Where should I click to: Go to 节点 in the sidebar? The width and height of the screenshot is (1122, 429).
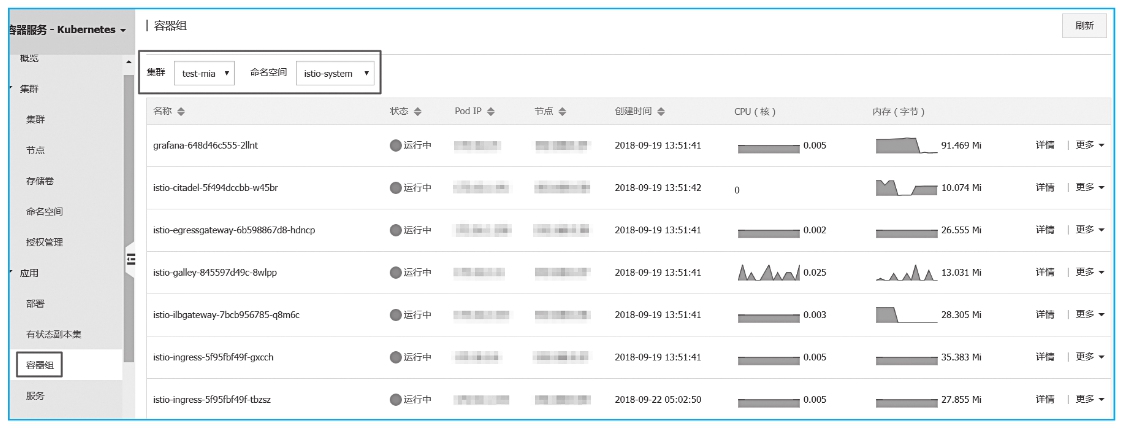pos(36,150)
